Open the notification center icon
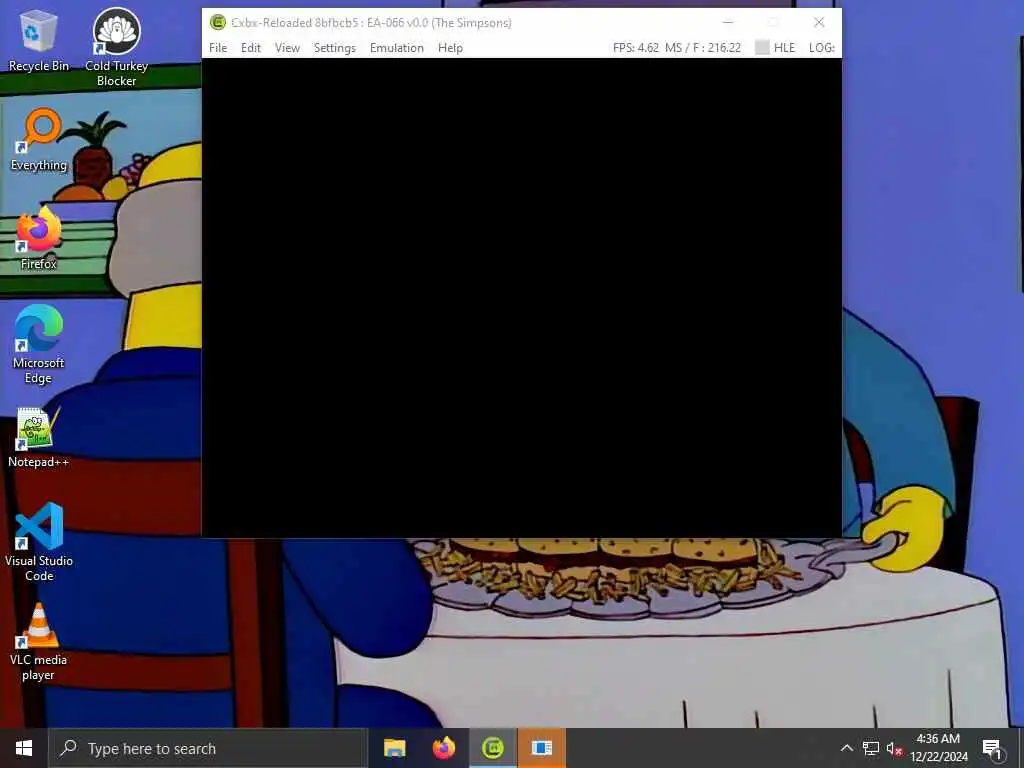 tap(992, 749)
